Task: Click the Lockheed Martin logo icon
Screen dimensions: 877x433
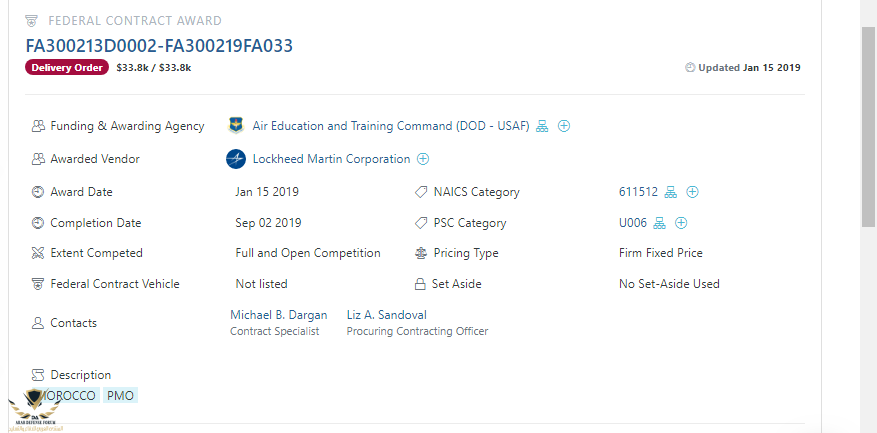Action: (x=236, y=159)
